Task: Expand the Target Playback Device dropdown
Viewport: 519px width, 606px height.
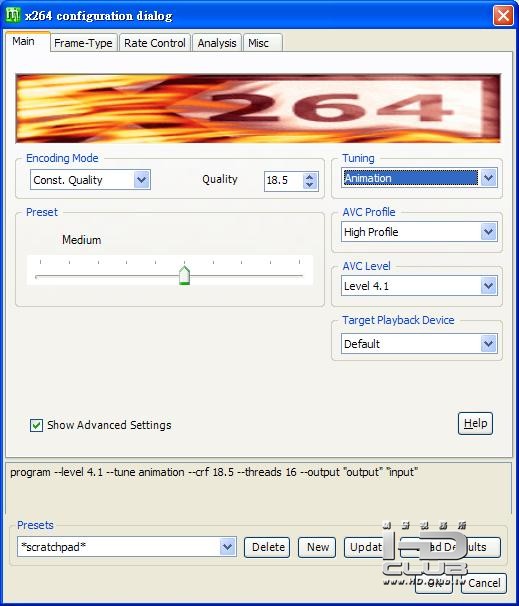Action: pyautogui.click(x=419, y=344)
